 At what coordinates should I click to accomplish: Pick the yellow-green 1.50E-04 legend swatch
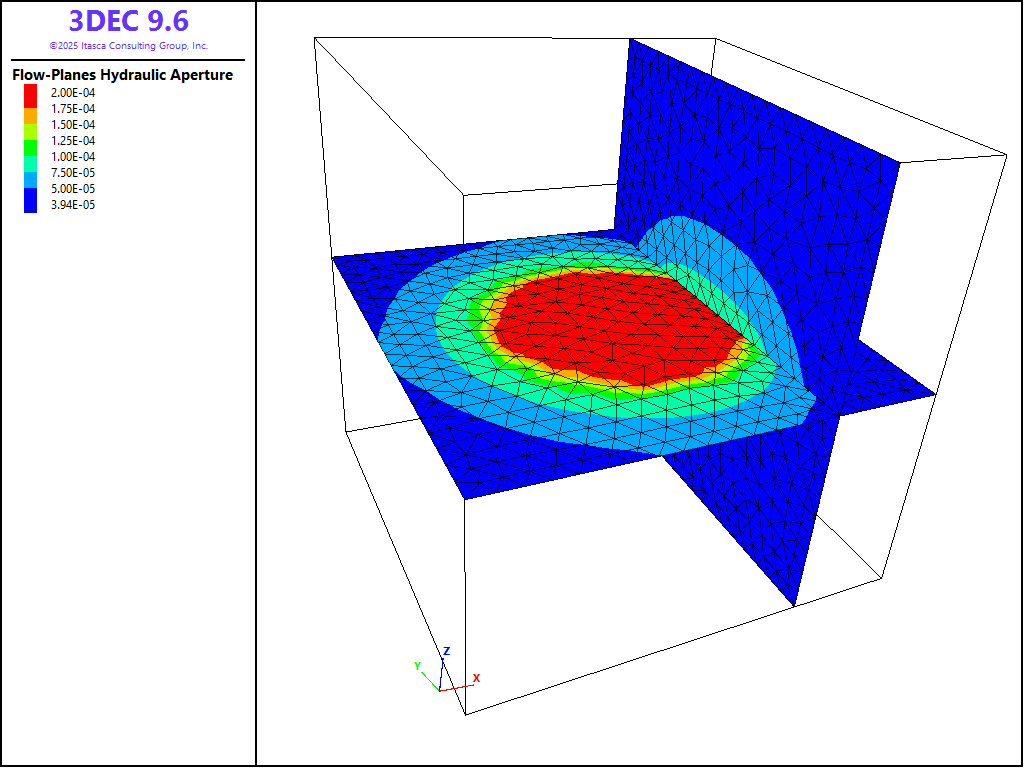31,125
